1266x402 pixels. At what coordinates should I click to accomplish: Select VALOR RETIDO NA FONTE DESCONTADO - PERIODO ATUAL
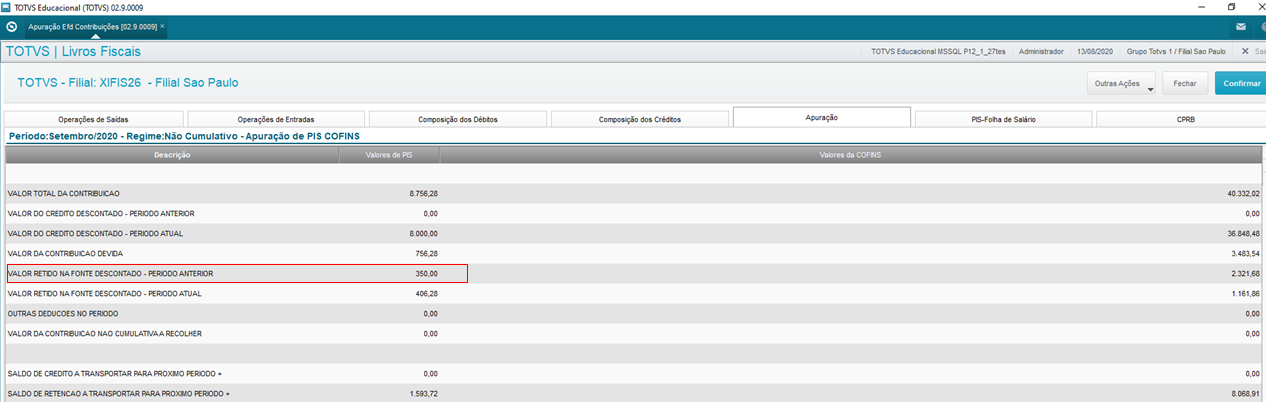pyautogui.click(x=634, y=293)
